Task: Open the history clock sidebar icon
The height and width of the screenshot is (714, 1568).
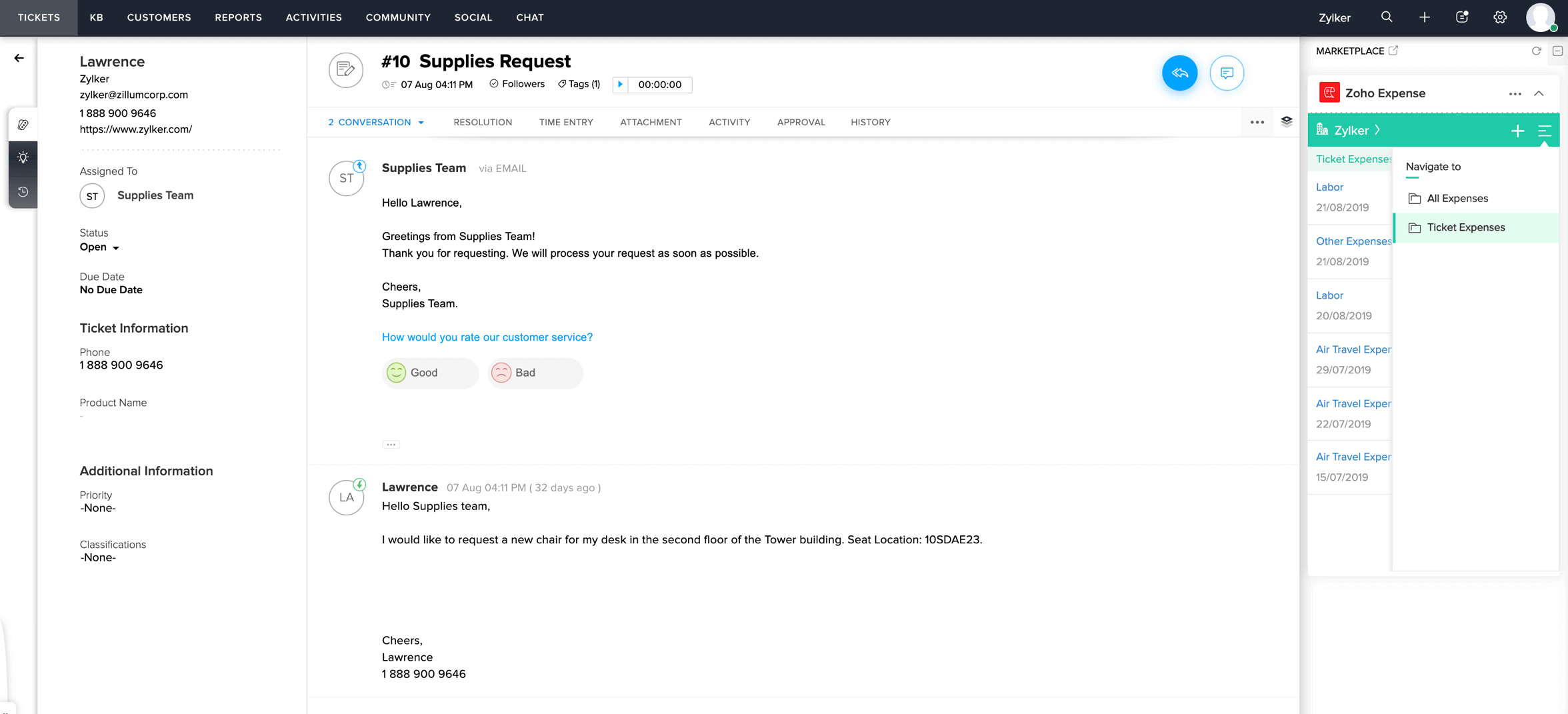Action: [x=23, y=192]
